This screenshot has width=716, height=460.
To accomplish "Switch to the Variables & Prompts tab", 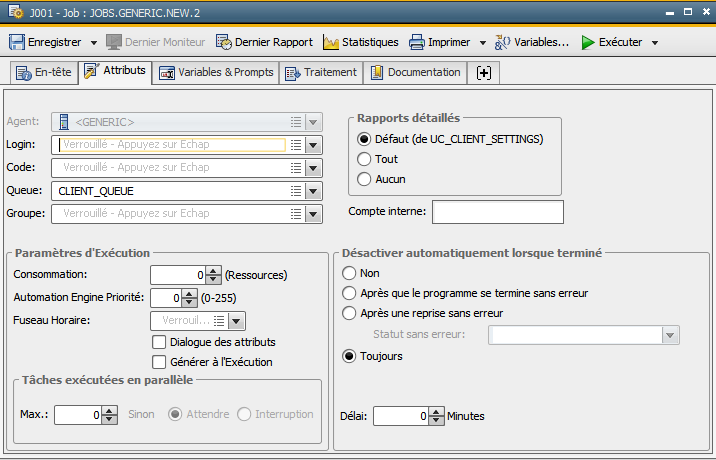I will point(217,73).
